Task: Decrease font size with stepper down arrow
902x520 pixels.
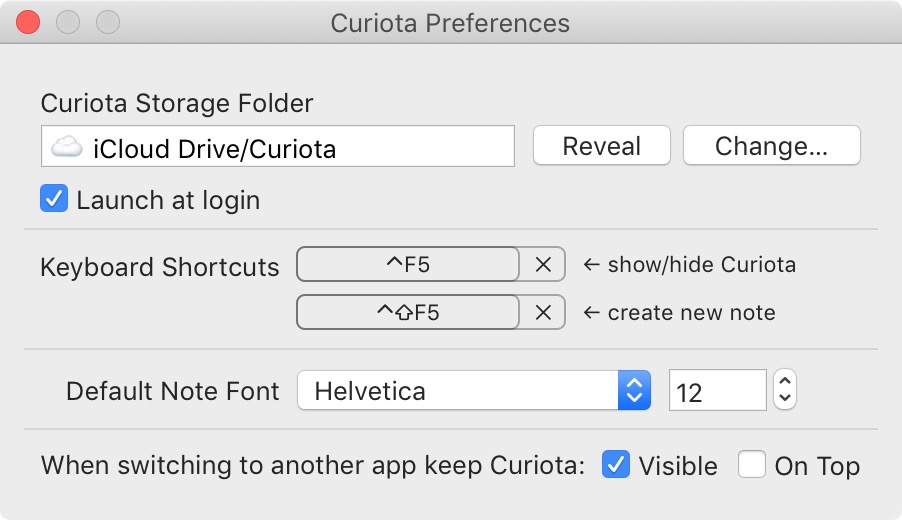Action: [786, 399]
